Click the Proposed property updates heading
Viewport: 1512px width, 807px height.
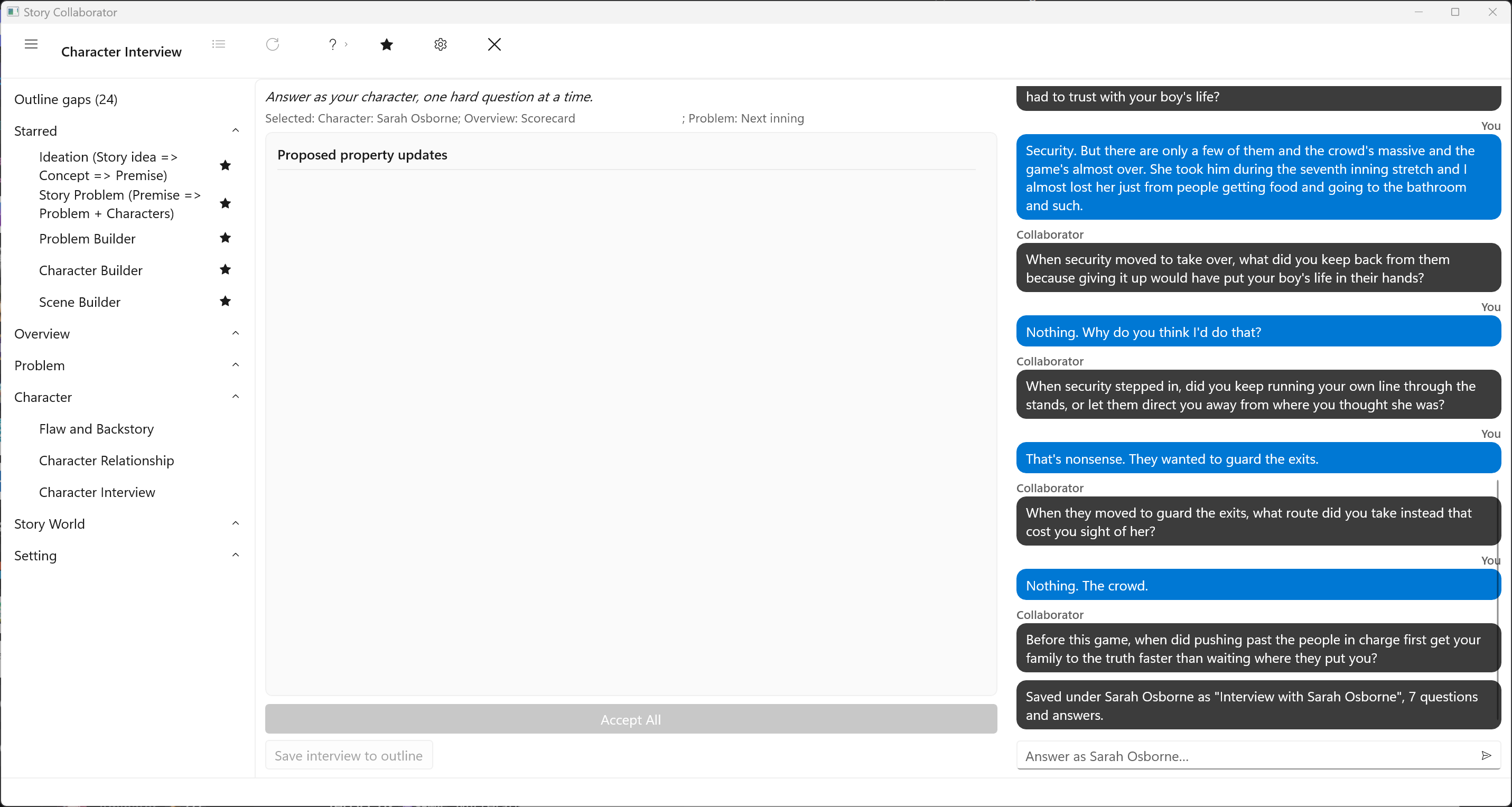tap(362, 155)
